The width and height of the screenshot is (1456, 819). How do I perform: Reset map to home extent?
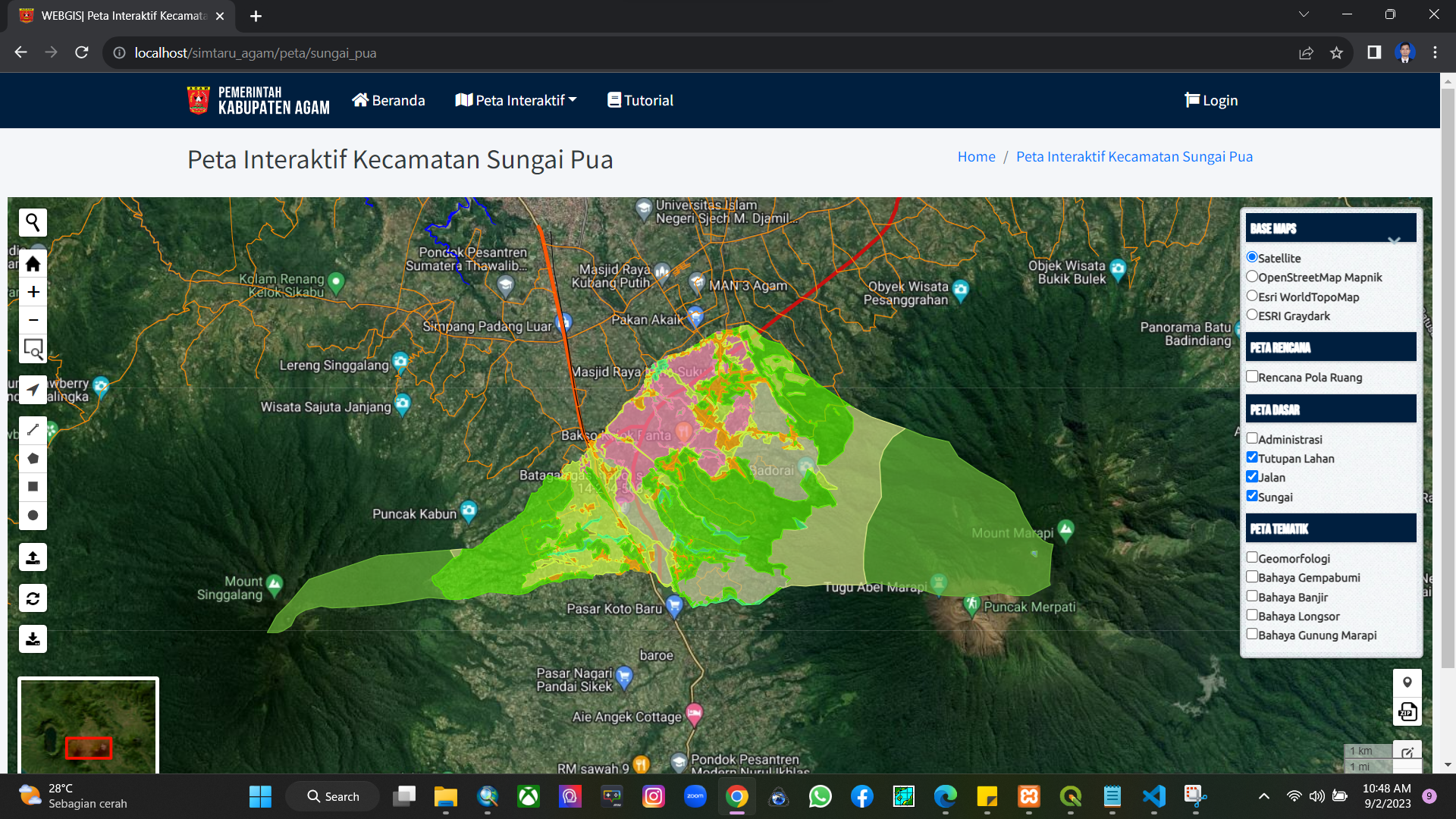33,264
